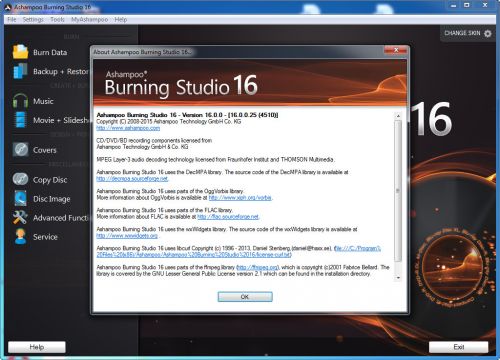Open the xiph.org/vorbis link
500x360 pixels.
coord(240,198)
